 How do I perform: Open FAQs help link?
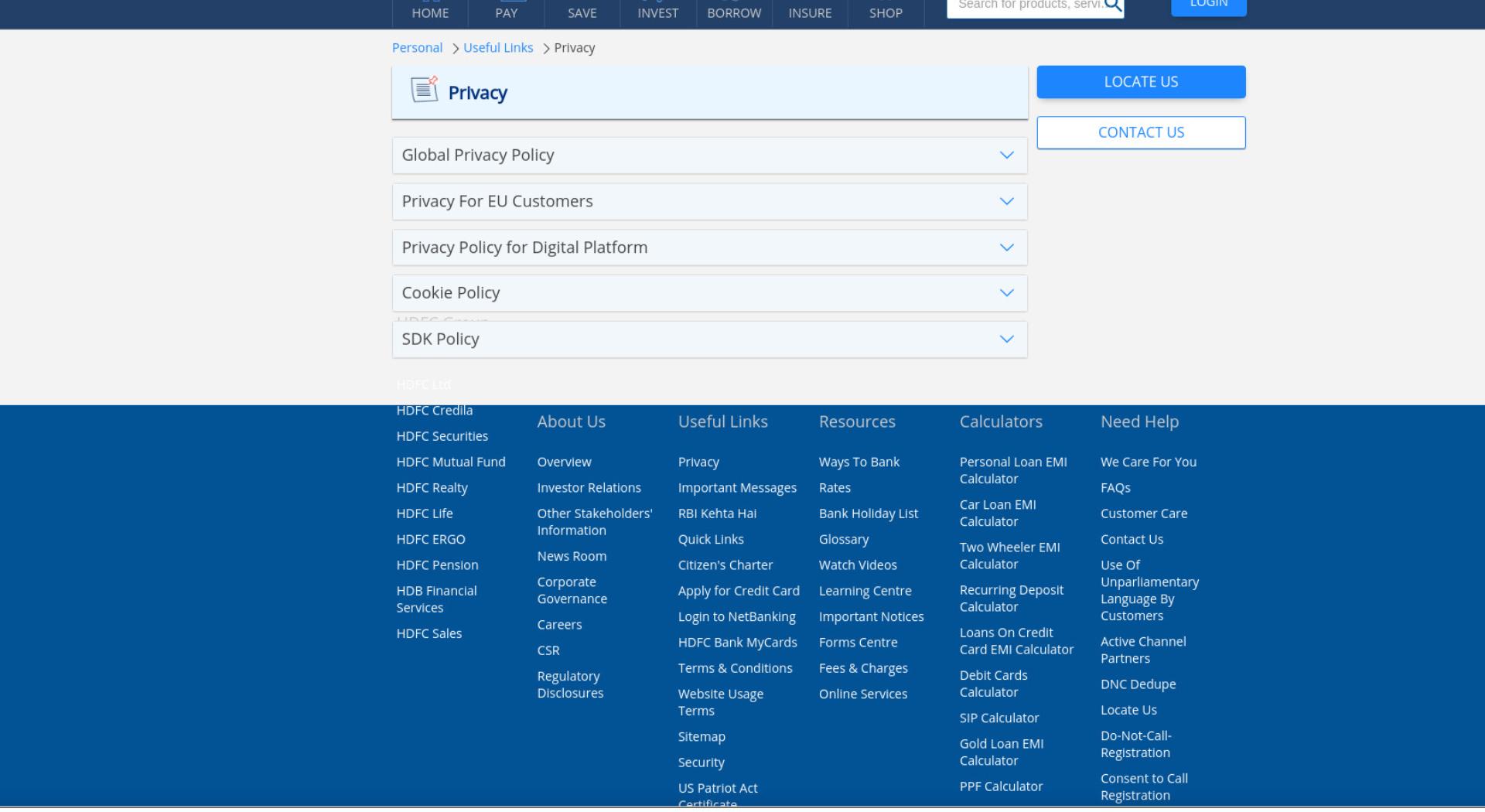(x=1115, y=488)
